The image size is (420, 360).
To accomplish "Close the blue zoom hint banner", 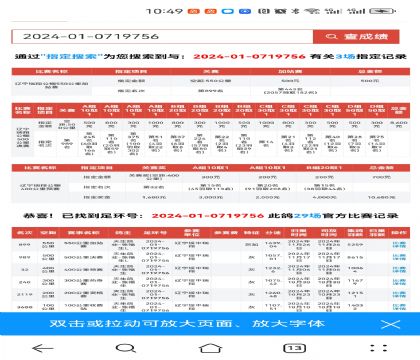I will tap(390, 324).
